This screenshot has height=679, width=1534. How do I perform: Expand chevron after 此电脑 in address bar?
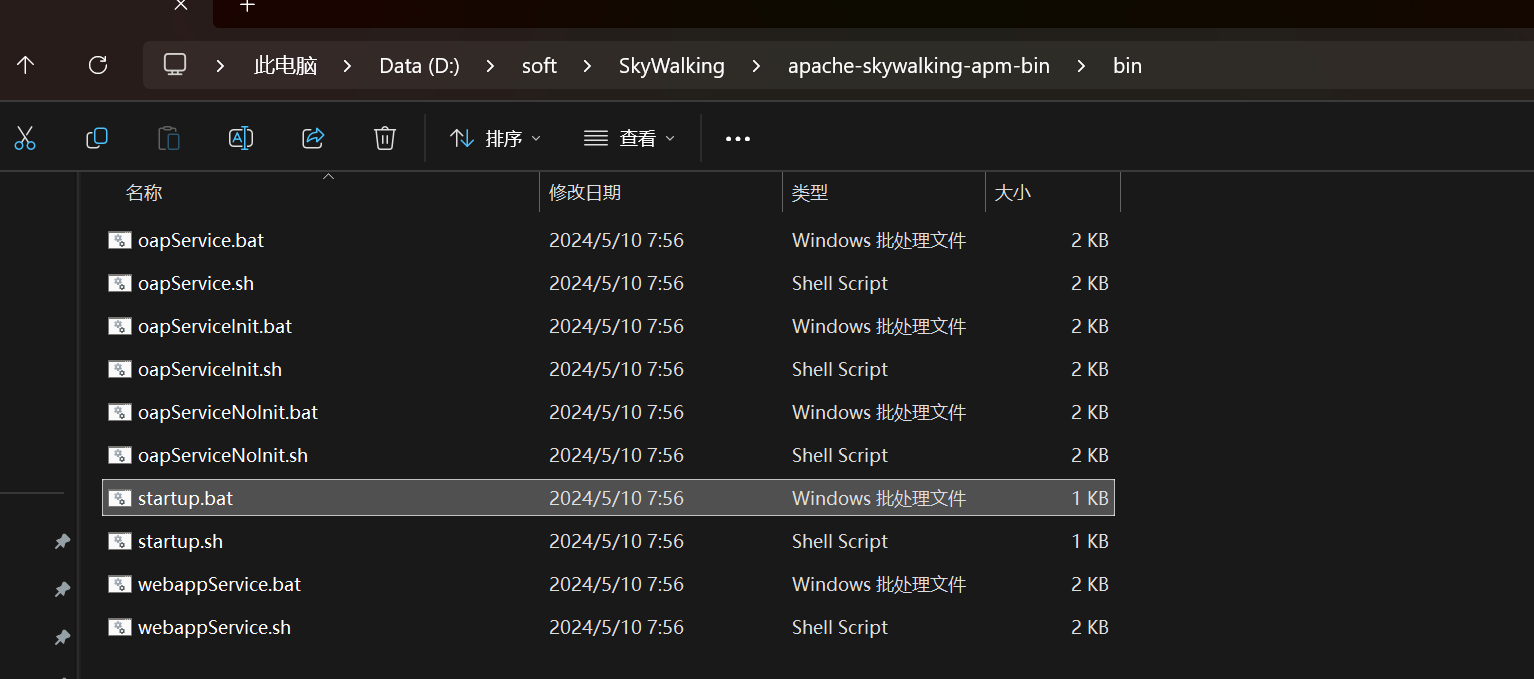point(347,66)
